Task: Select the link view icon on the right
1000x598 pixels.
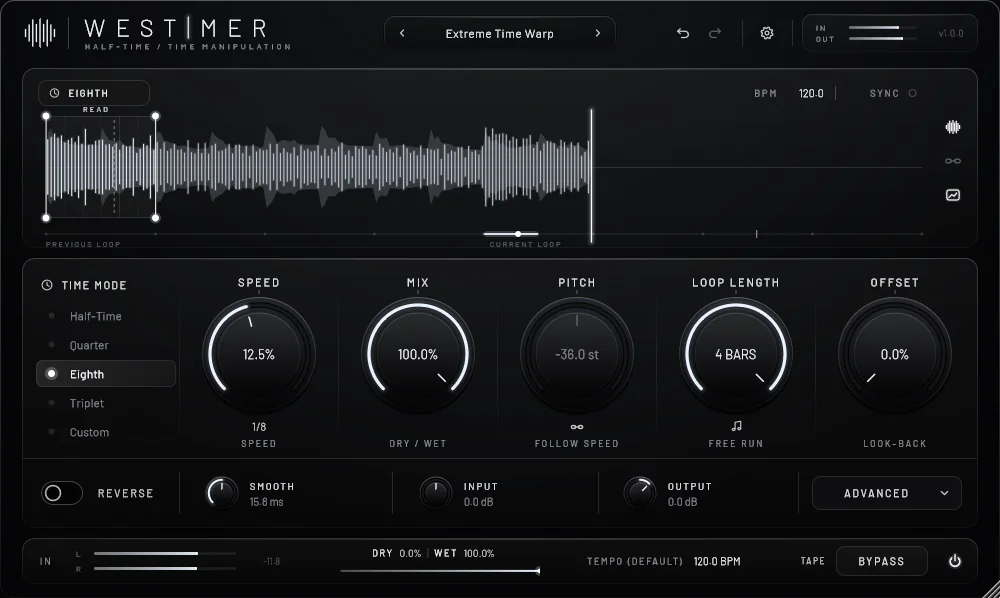Action: click(953, 161)
